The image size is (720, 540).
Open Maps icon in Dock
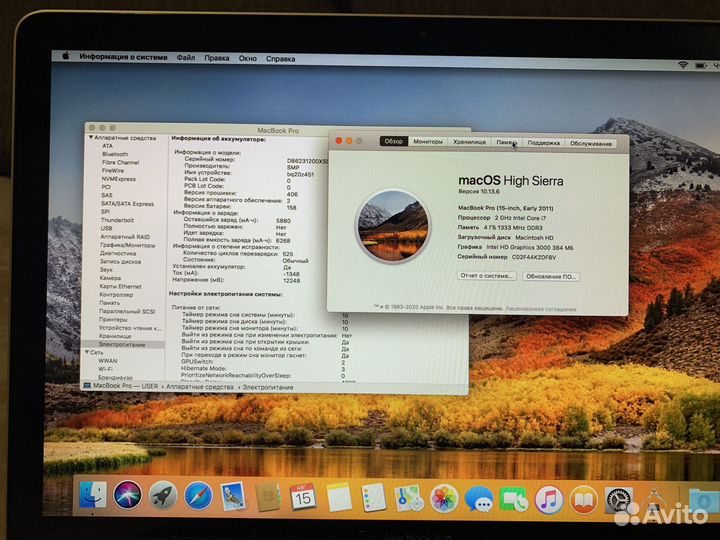pyautogui.click(x=408, y=498)
